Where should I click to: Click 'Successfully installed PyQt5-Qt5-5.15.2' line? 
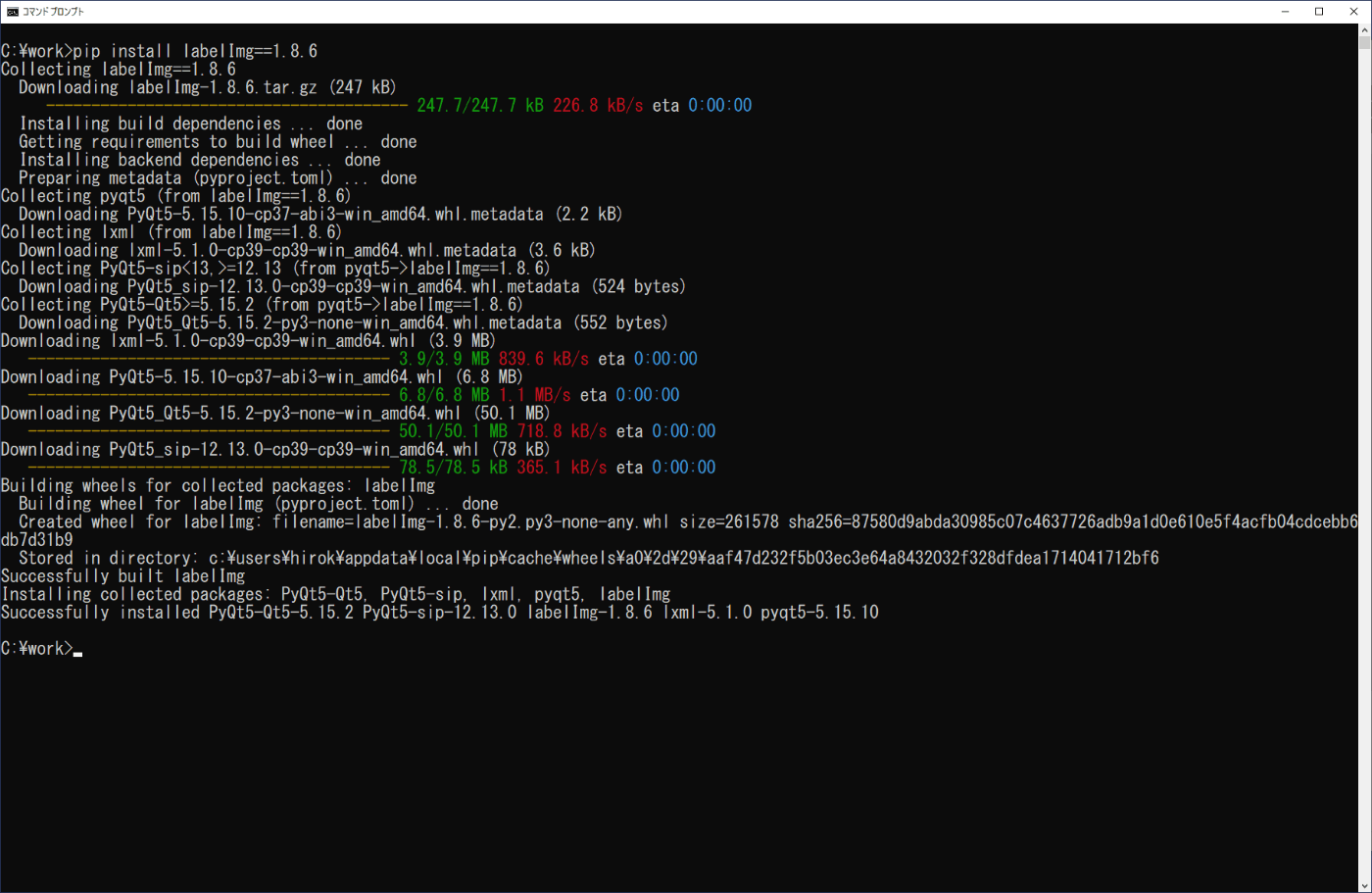point(440,613)
